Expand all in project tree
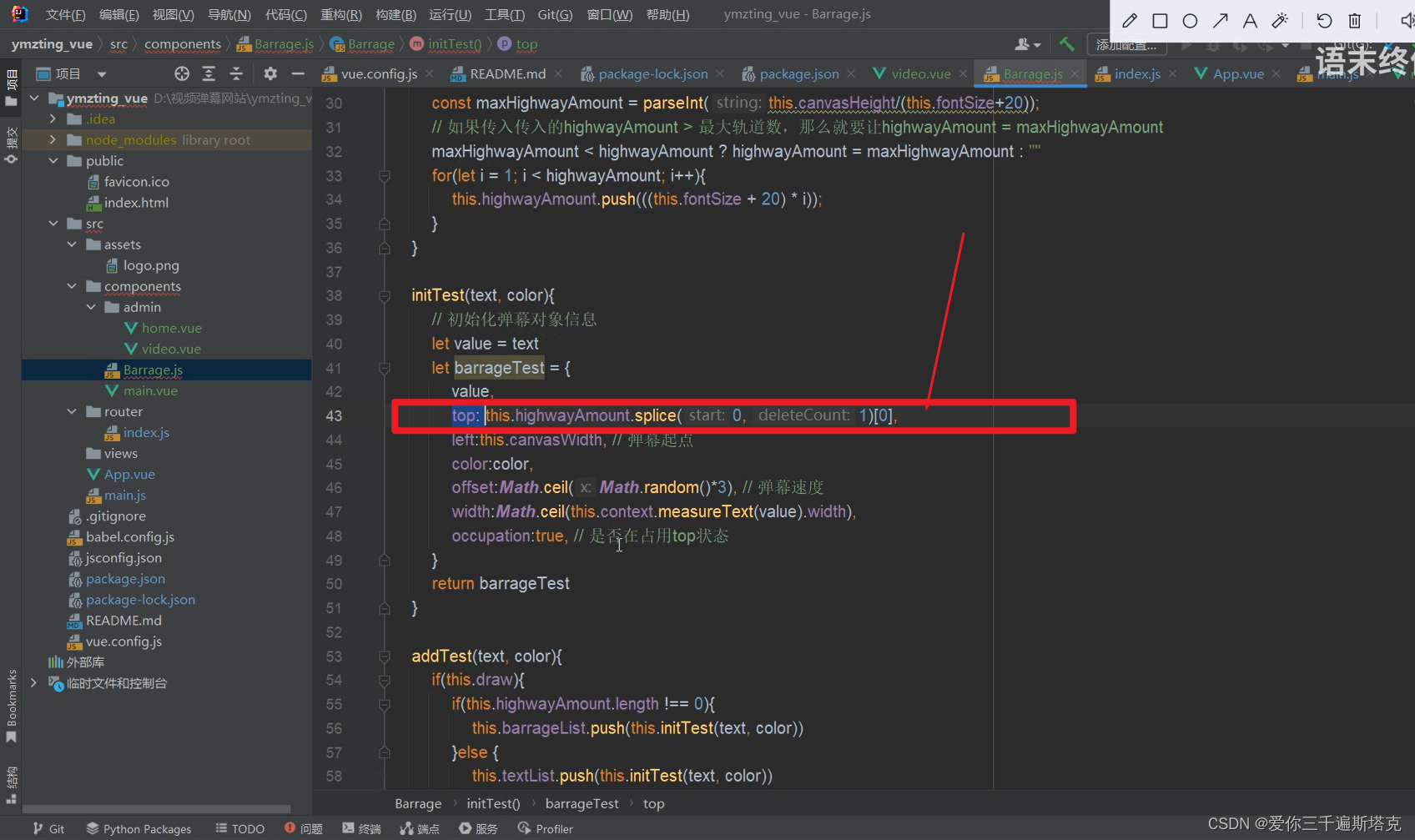The image size is (1415, 840). point(209,73)
